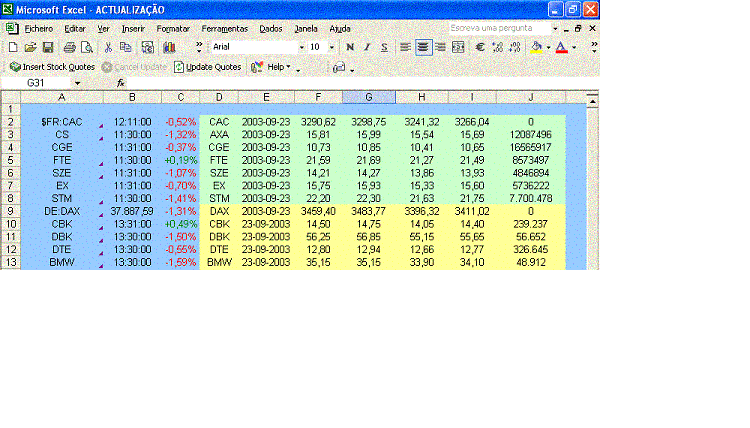The width and height of the screenshot is (750, 428).
Task: Open the Help dropdown in quotes toolbar
Action: pyautogui.click(x=288, y=67)
